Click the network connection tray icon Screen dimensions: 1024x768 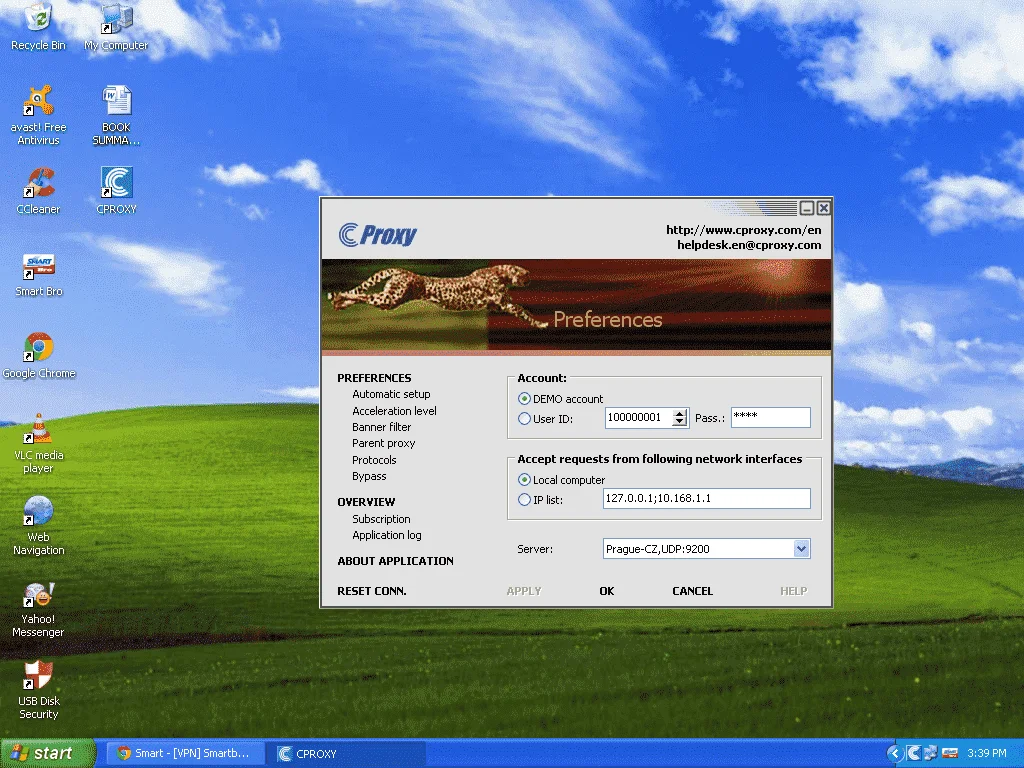tap(931, 753)
